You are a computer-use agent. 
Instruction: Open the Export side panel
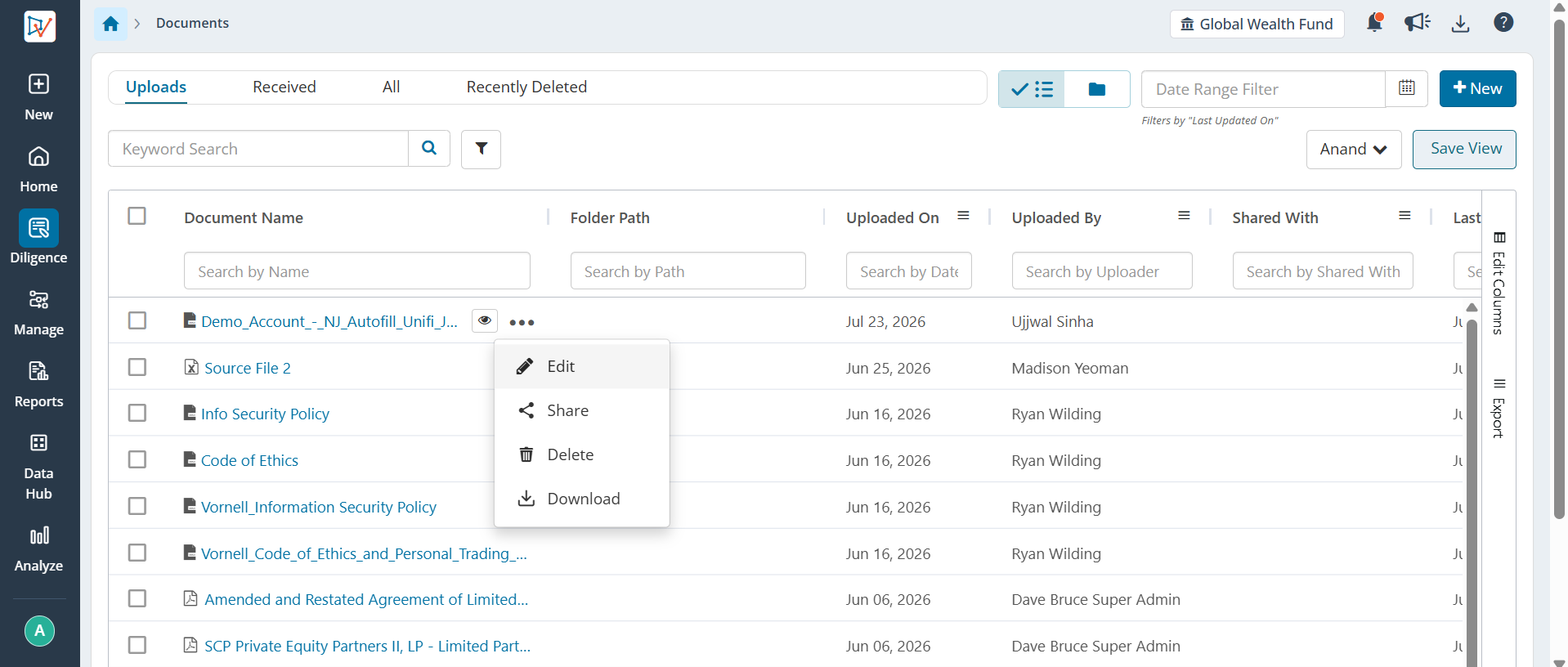coord(1499,409)
